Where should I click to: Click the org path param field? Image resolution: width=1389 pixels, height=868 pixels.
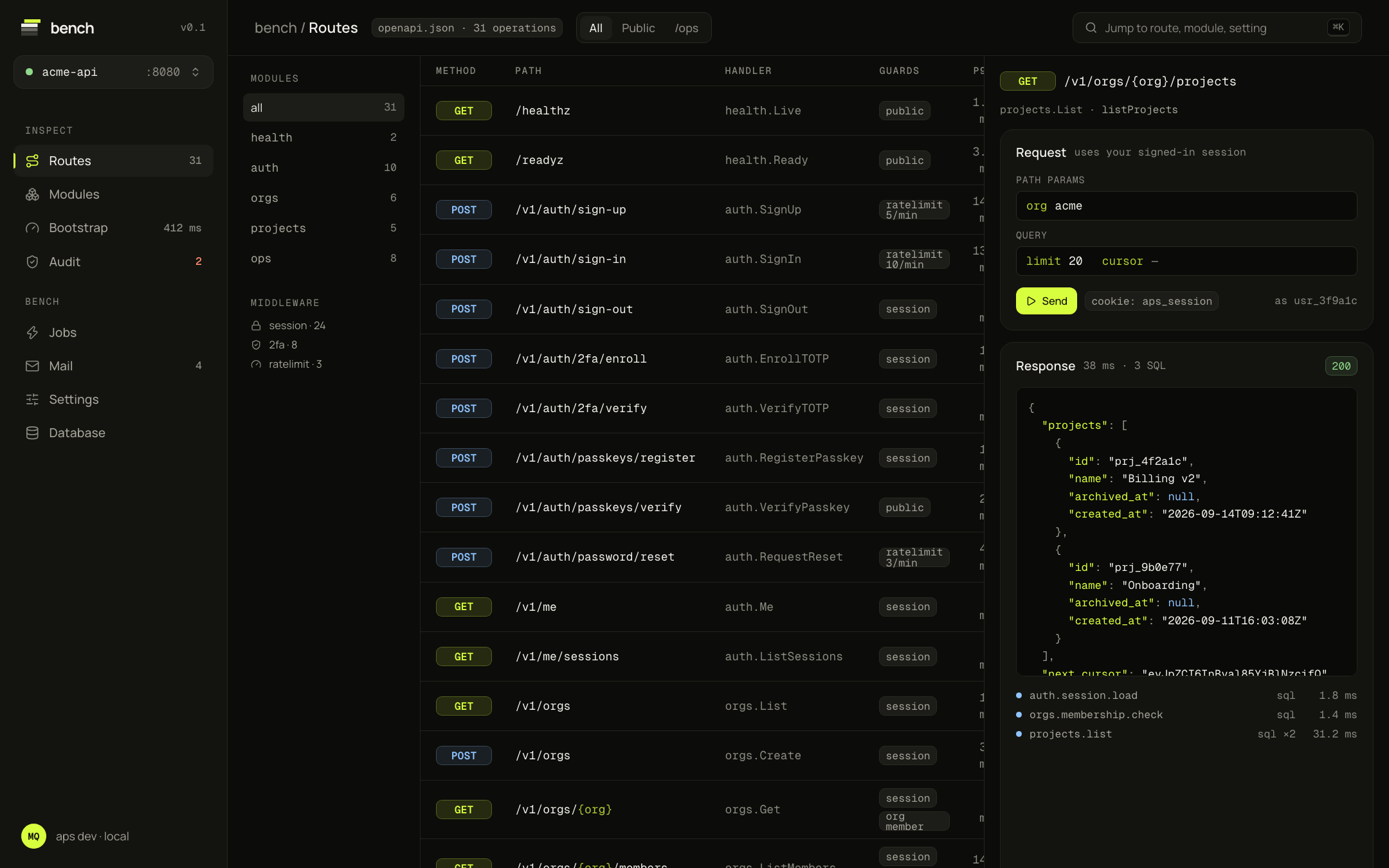(x=1186, y=206)
